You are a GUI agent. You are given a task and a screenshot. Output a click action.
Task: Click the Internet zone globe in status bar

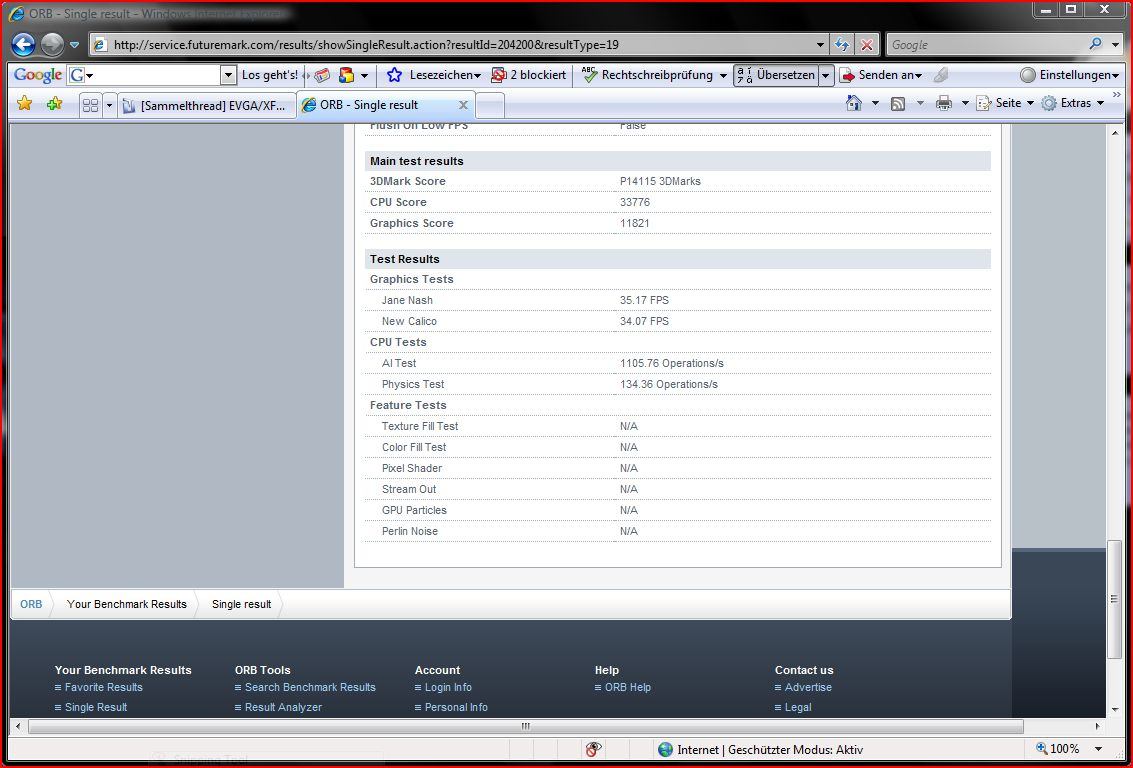point(665,749)
